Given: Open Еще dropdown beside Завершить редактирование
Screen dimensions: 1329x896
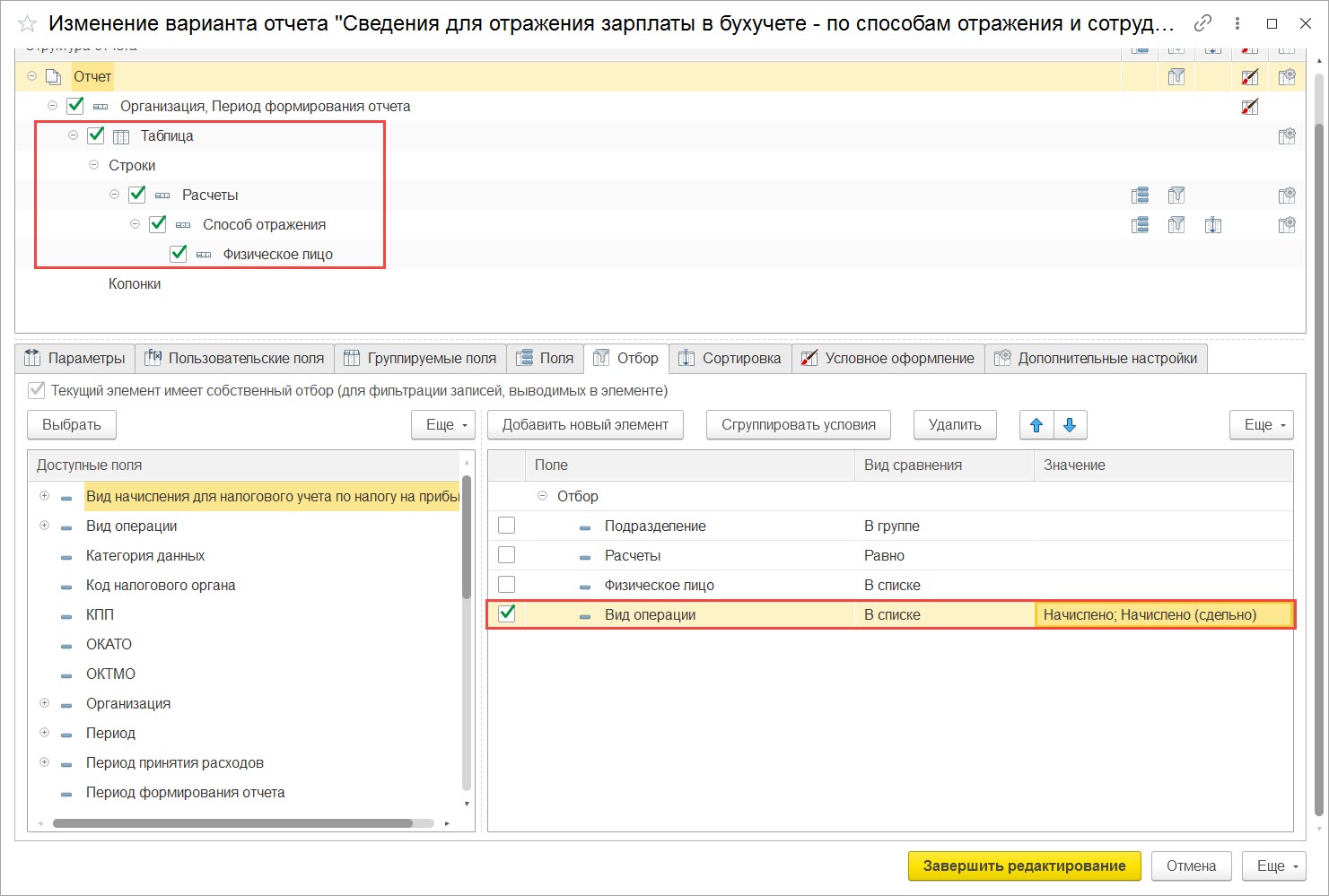Looking at the screenshot, I should coord(1274,866).
